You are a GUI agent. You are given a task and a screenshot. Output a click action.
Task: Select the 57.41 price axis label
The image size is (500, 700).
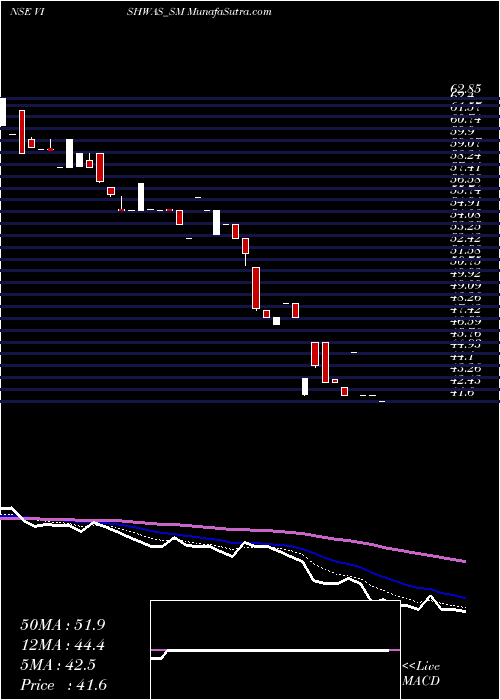[x=465, y=168]
